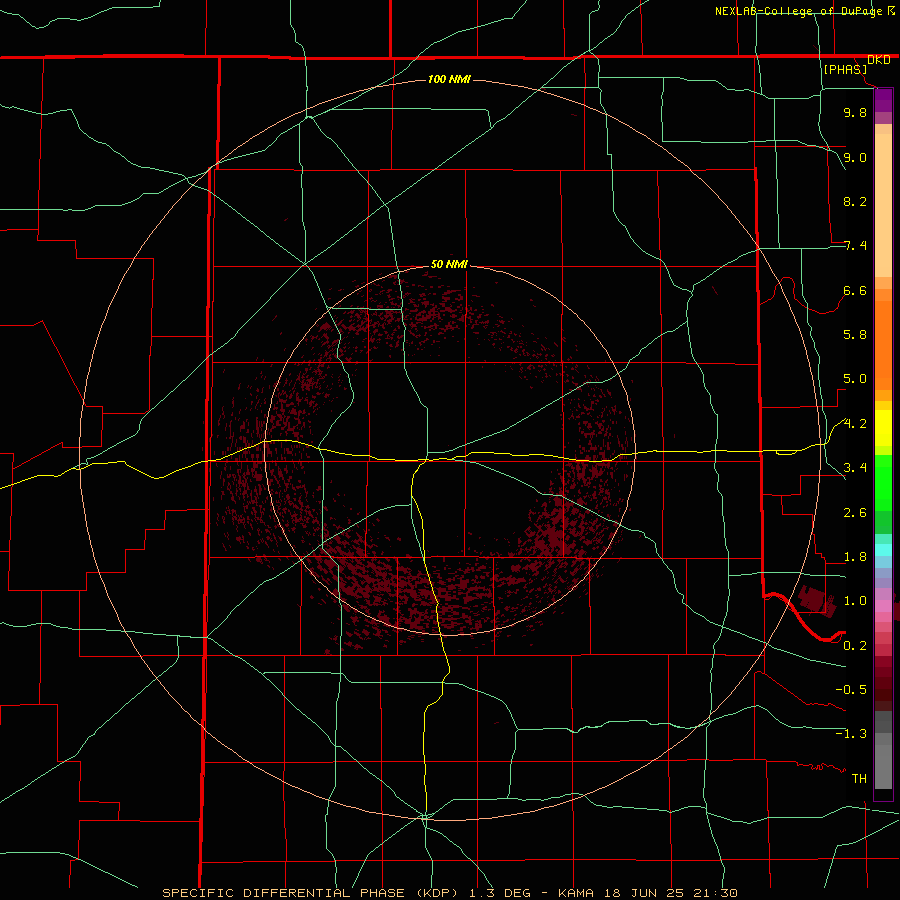Click the 6.6 value on the color scale
The width and height of the screenshot is (900, 900).
tap(855, 290)
